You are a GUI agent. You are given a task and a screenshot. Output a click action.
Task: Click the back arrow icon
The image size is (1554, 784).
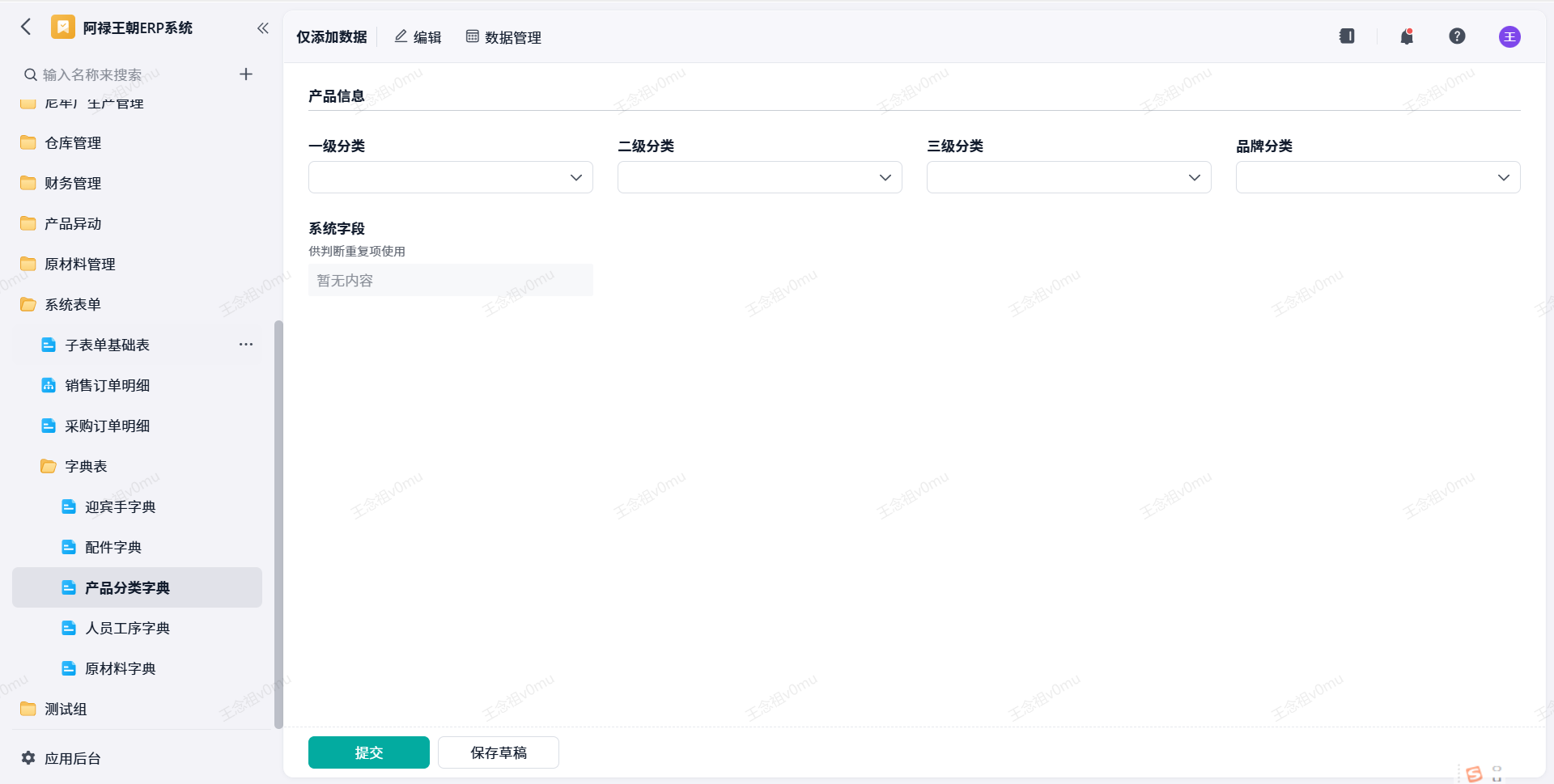[x=26, y=28]
